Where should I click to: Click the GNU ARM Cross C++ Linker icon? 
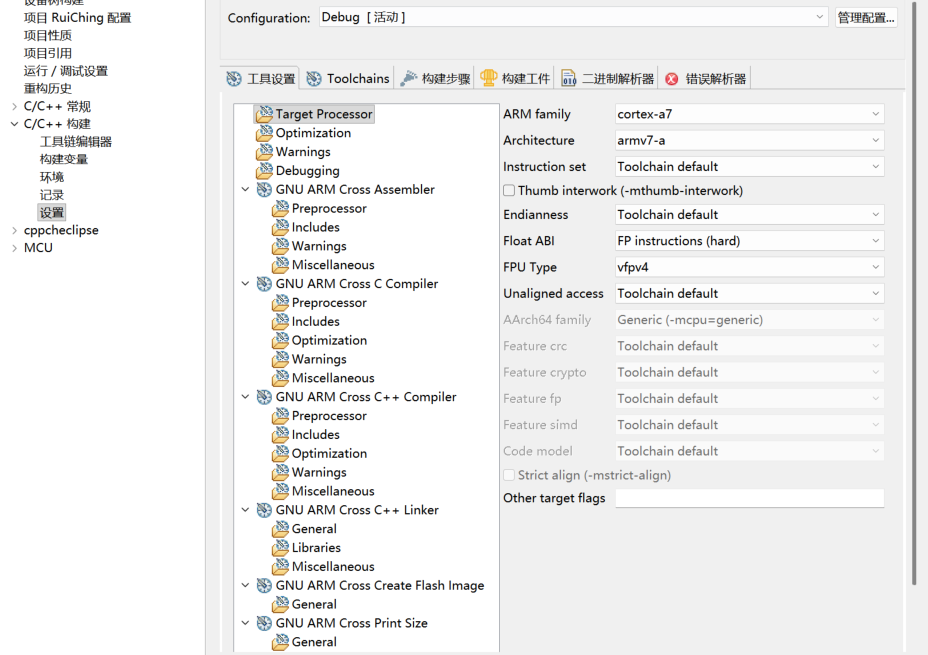(x=264, y=510)
